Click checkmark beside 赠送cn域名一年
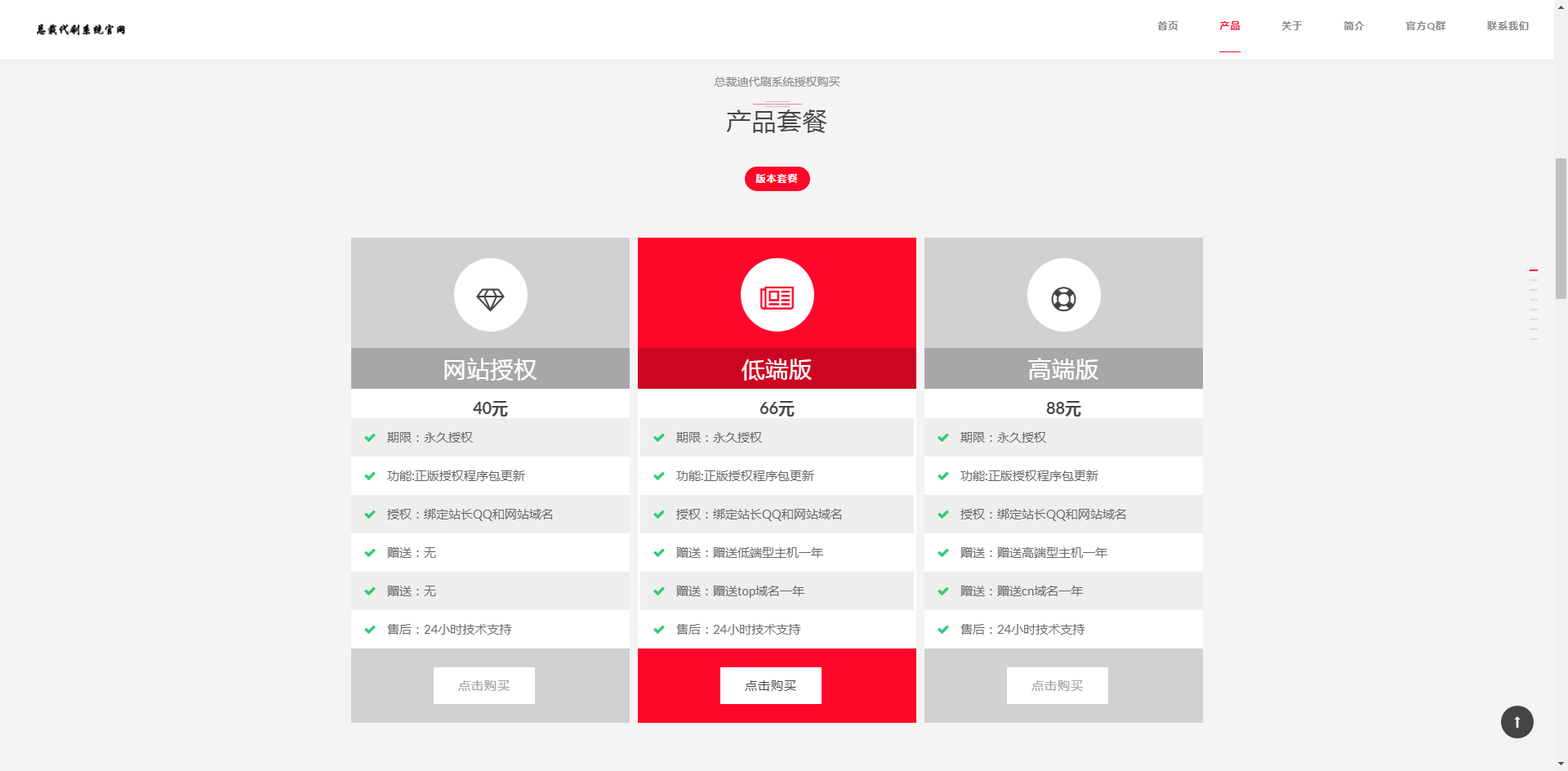 (x=943, y=591)
